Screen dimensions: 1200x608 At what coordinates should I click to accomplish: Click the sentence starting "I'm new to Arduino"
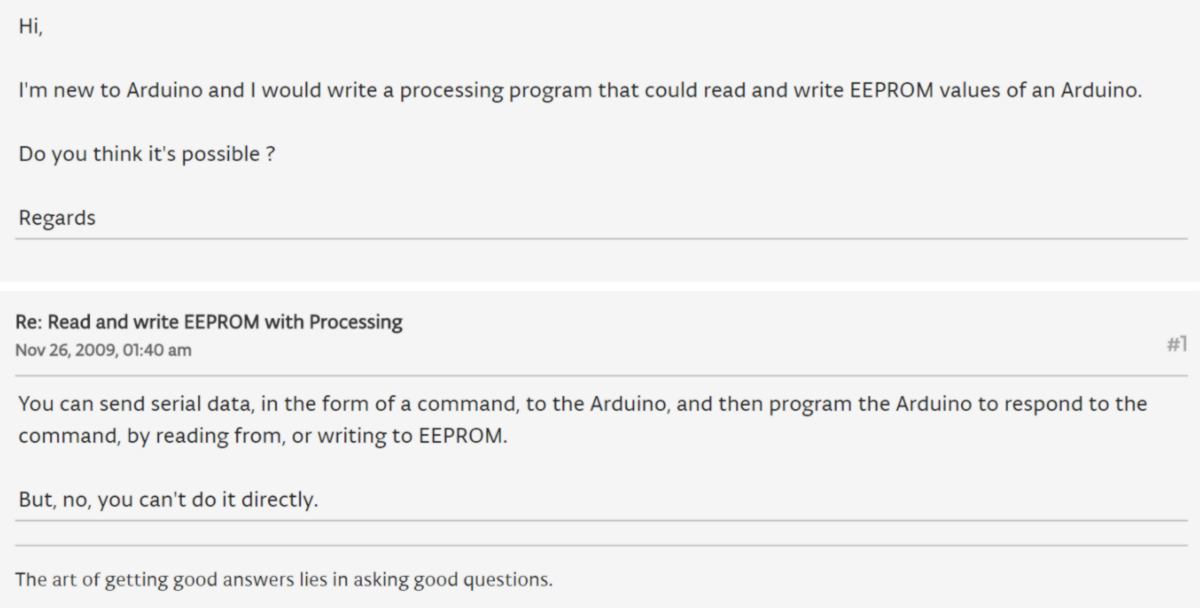tap(579, 91)
